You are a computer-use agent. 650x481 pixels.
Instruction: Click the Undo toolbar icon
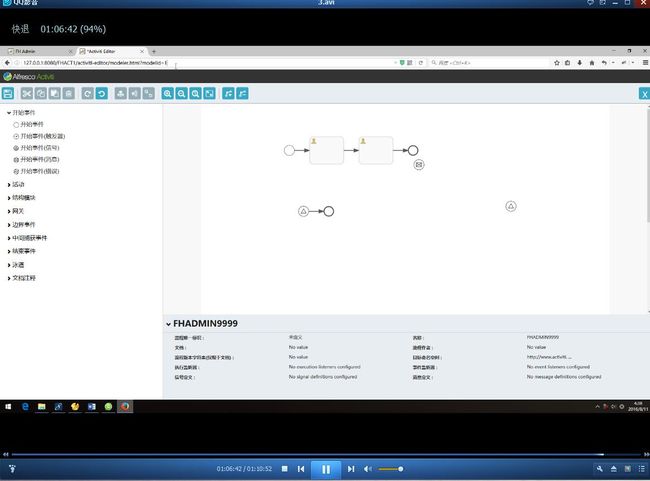tap(102, 93)
